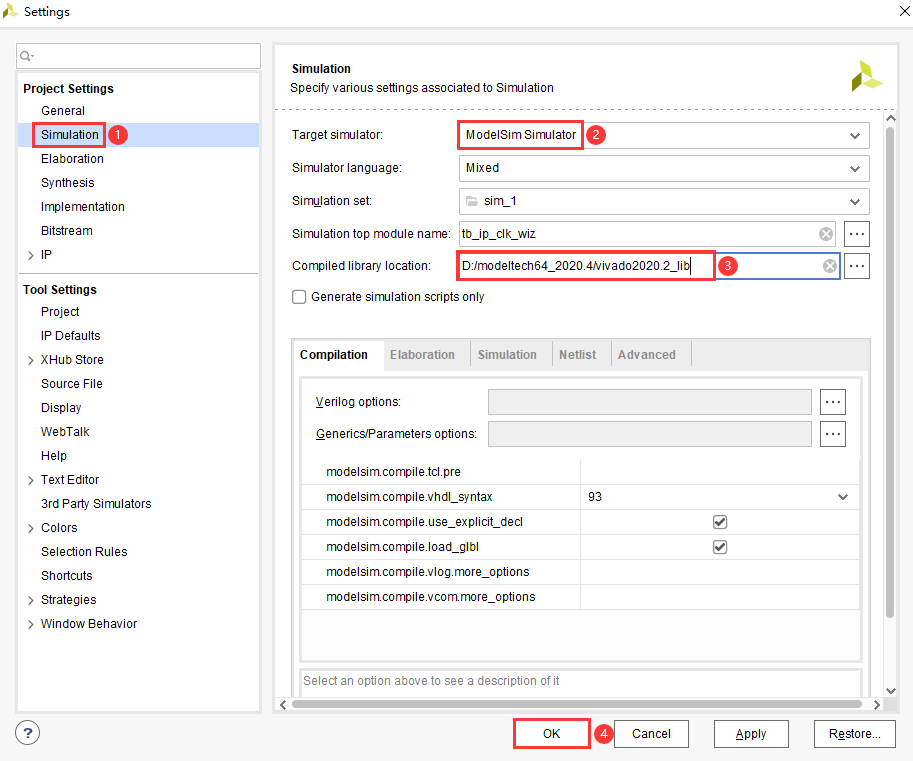Expand the Text Editor node
Screen dimensions: 913x761
pyautogui.click(x=31, y=480)
